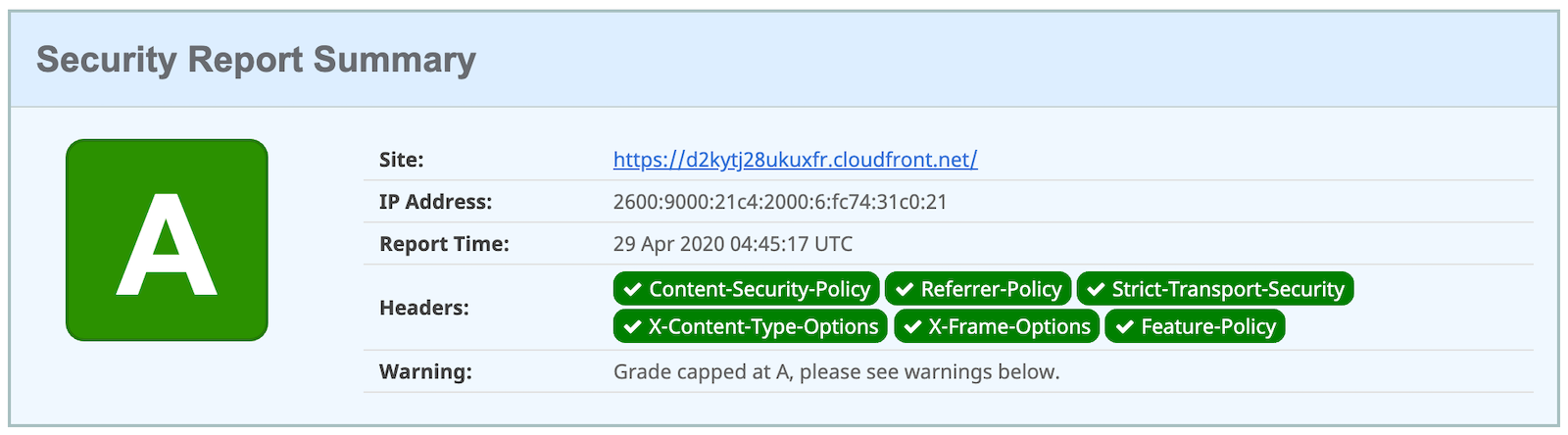Image resolution: width=1568 pixels, height=435 pixels.
Task: Click the Warning row label
Action: (425, 372)
